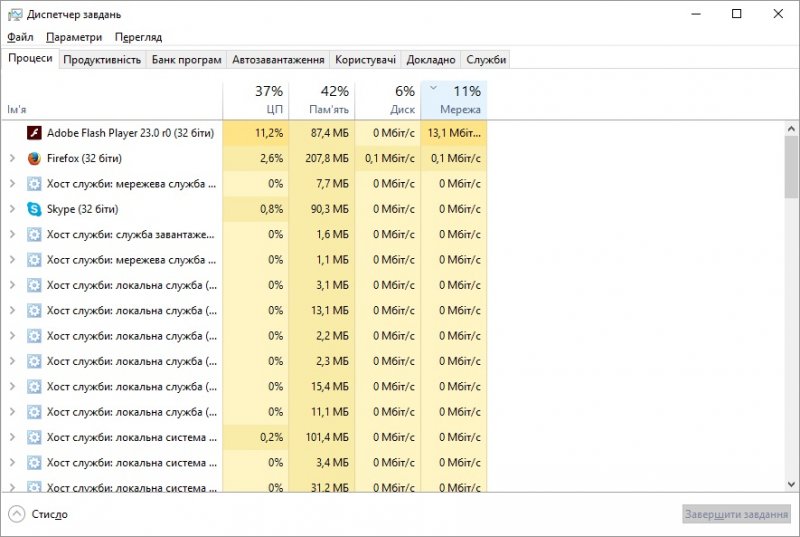Viewport: 800px width, 537px height.
Task: Click Firefox's 0,1 Мбіт/с disk value cell
Action: (388, 159)
